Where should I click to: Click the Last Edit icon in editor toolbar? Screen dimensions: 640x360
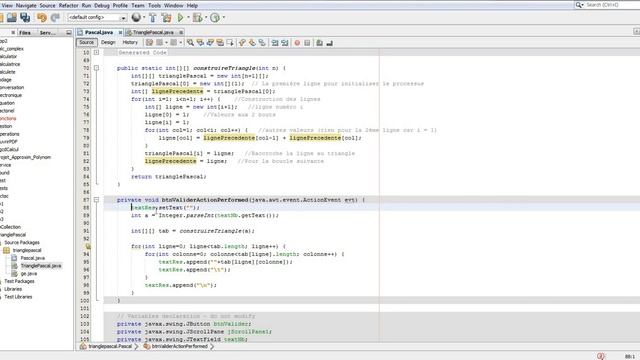149,42
